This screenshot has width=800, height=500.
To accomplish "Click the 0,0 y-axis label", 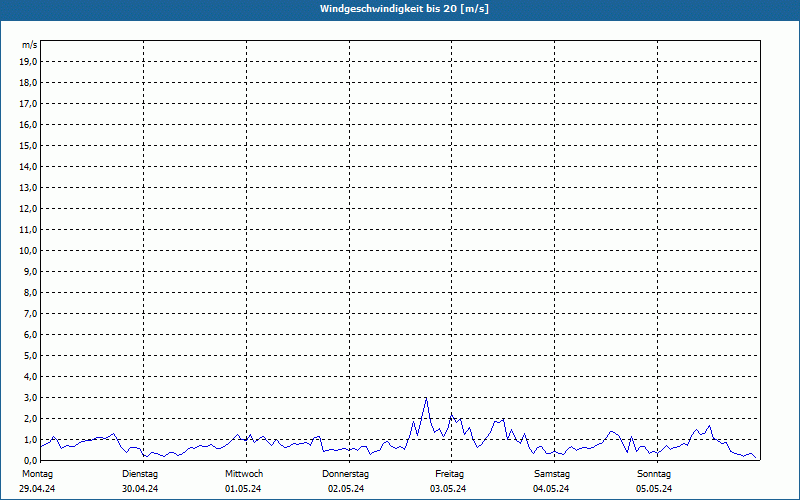I will (x=31, y=460).
